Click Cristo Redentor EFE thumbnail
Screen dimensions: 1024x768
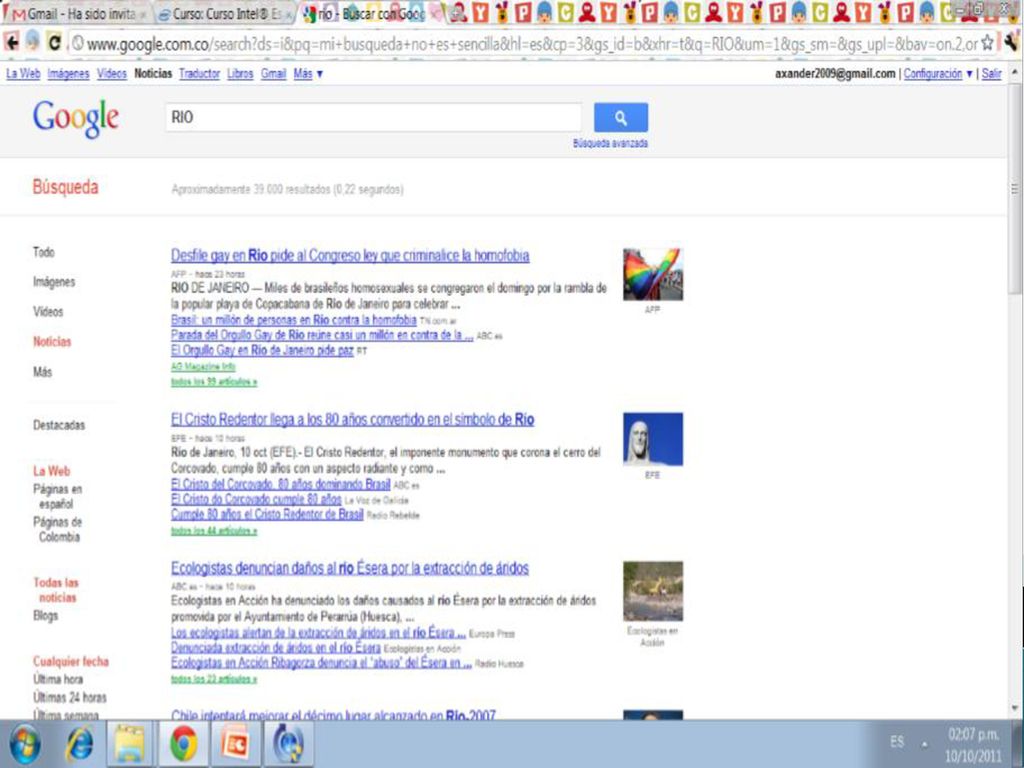click(x=652, y=439)
